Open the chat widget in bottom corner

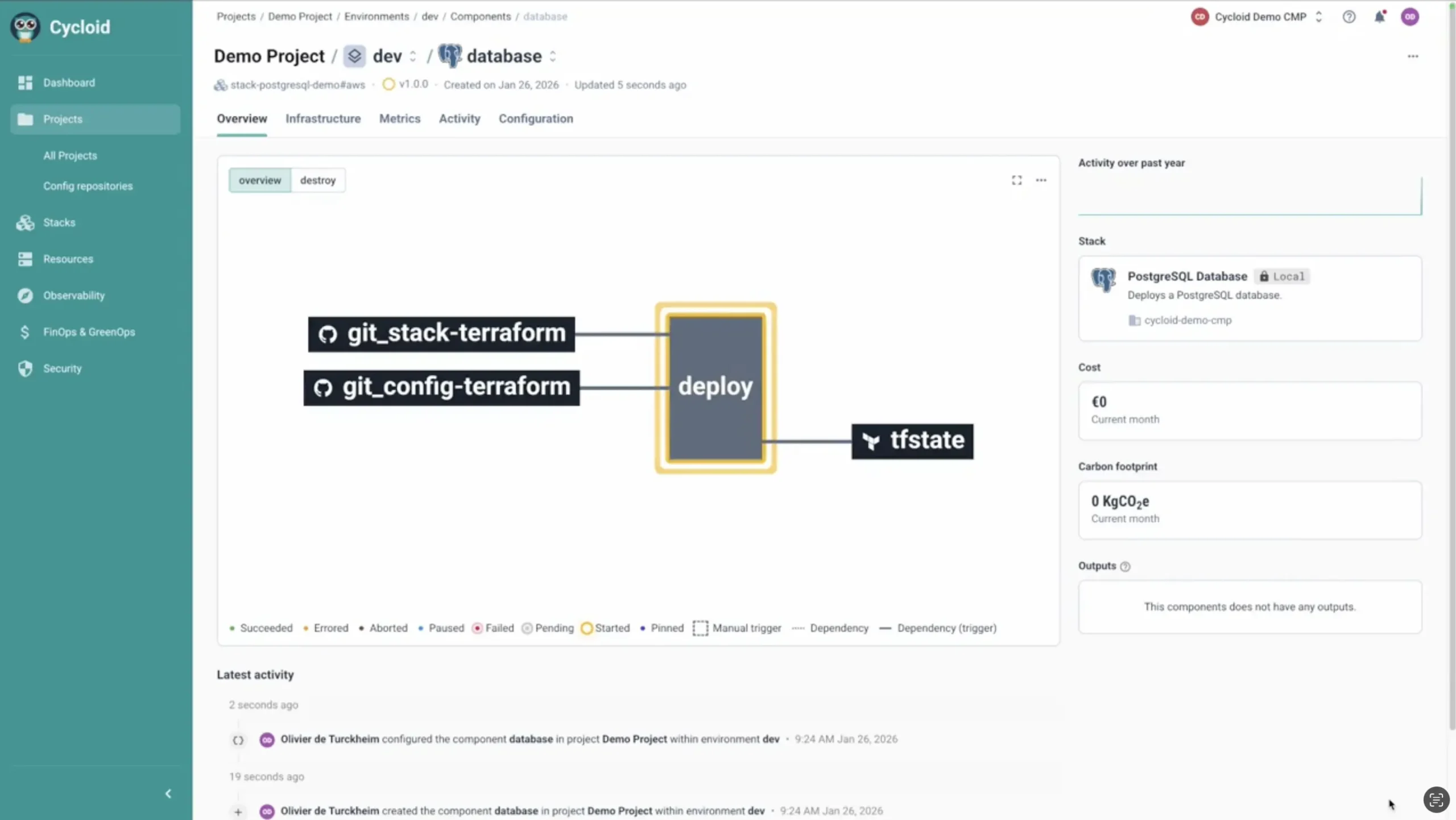click(1436, 800)
